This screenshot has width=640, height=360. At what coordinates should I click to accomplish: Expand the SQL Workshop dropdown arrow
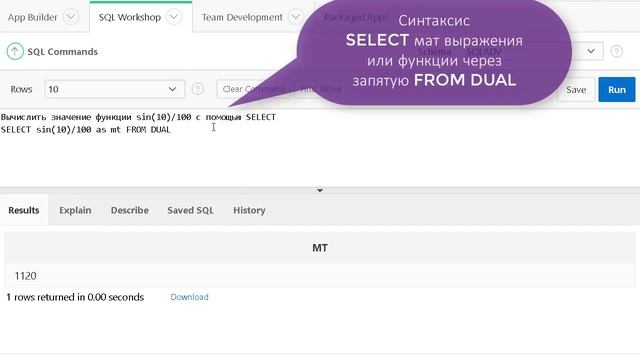pos(174,17)
